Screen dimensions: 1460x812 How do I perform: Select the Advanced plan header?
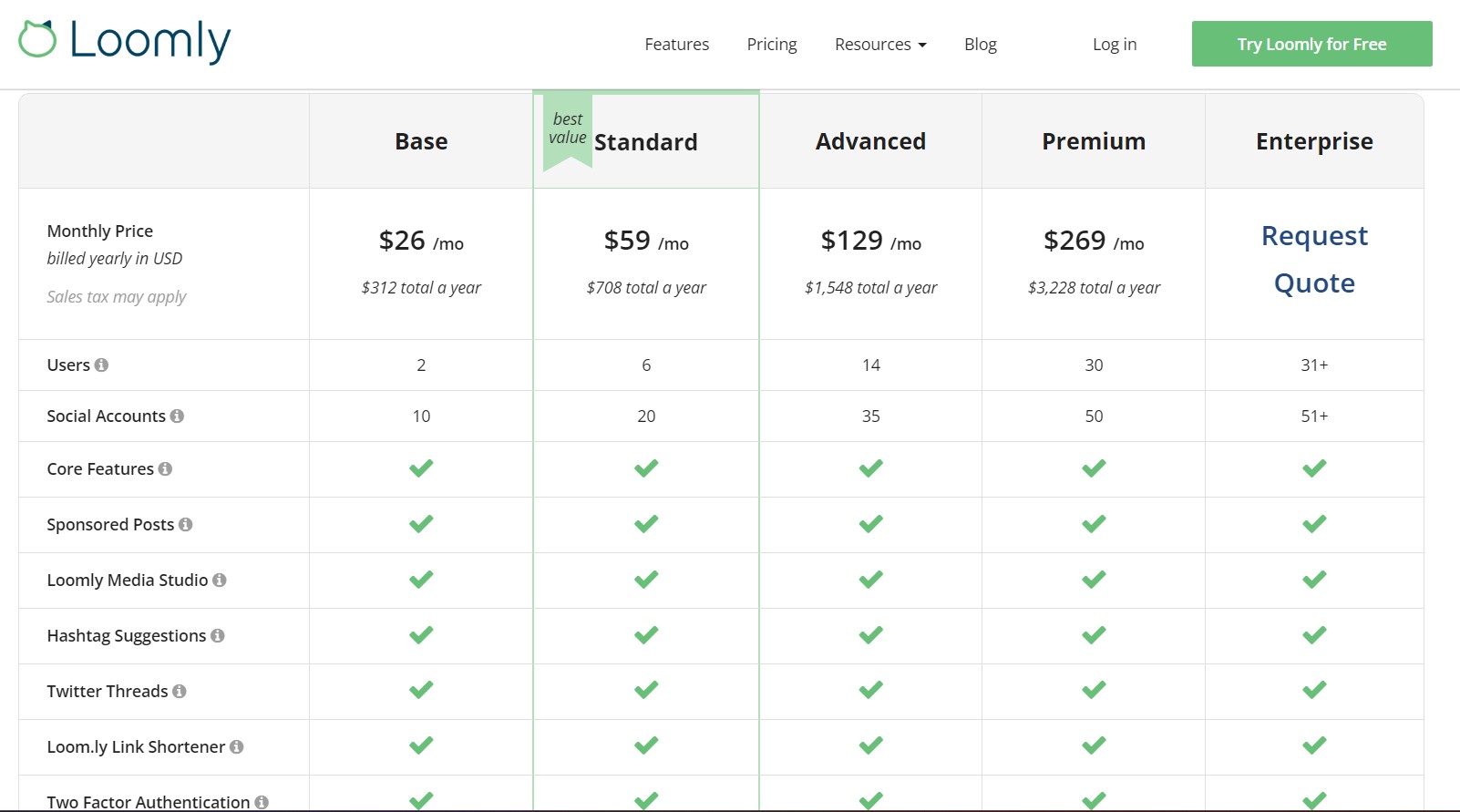point(870,141)
